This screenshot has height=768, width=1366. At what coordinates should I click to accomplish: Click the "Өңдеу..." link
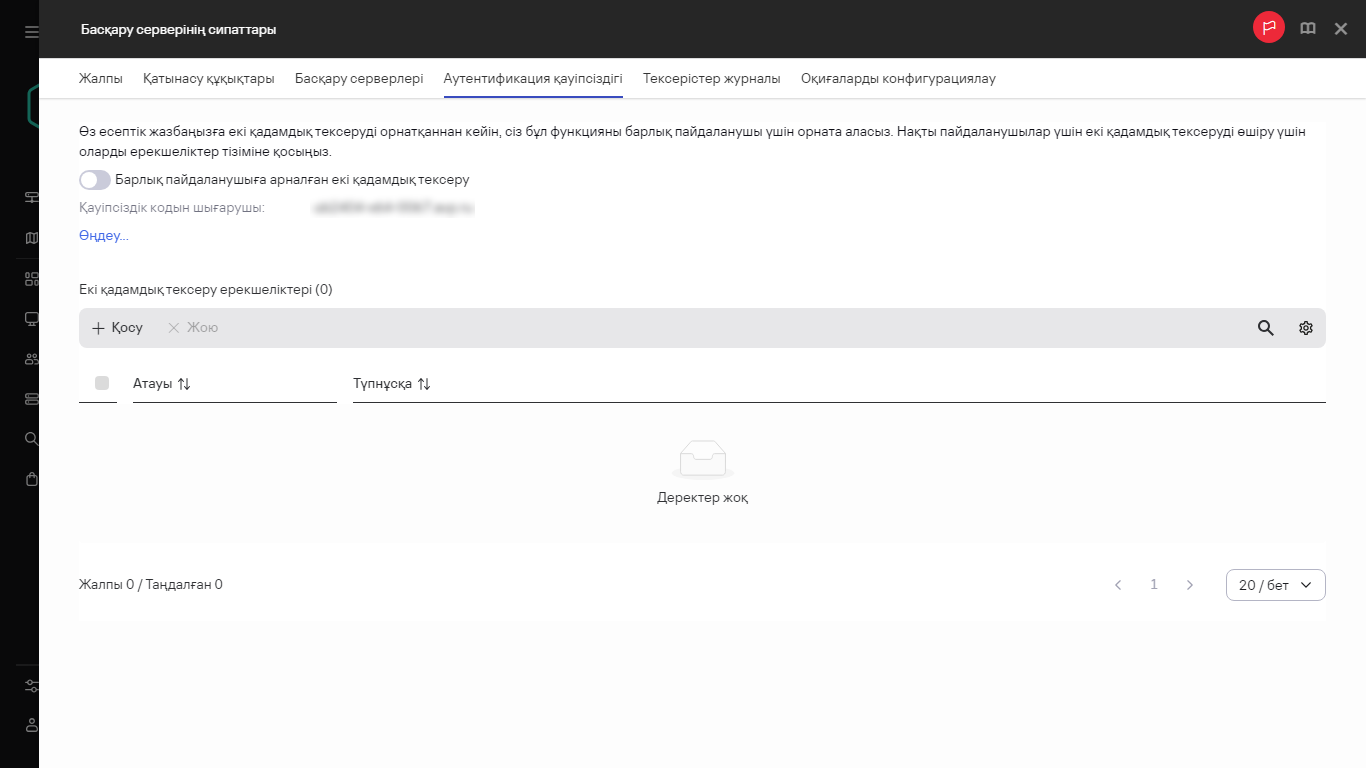[x=103, y=236]
